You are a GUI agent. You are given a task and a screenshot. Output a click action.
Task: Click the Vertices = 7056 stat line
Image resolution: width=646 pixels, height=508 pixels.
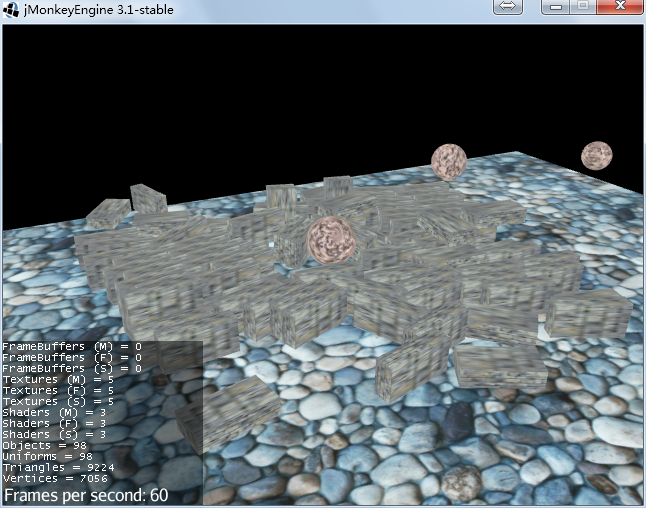(x=50, y=478)
